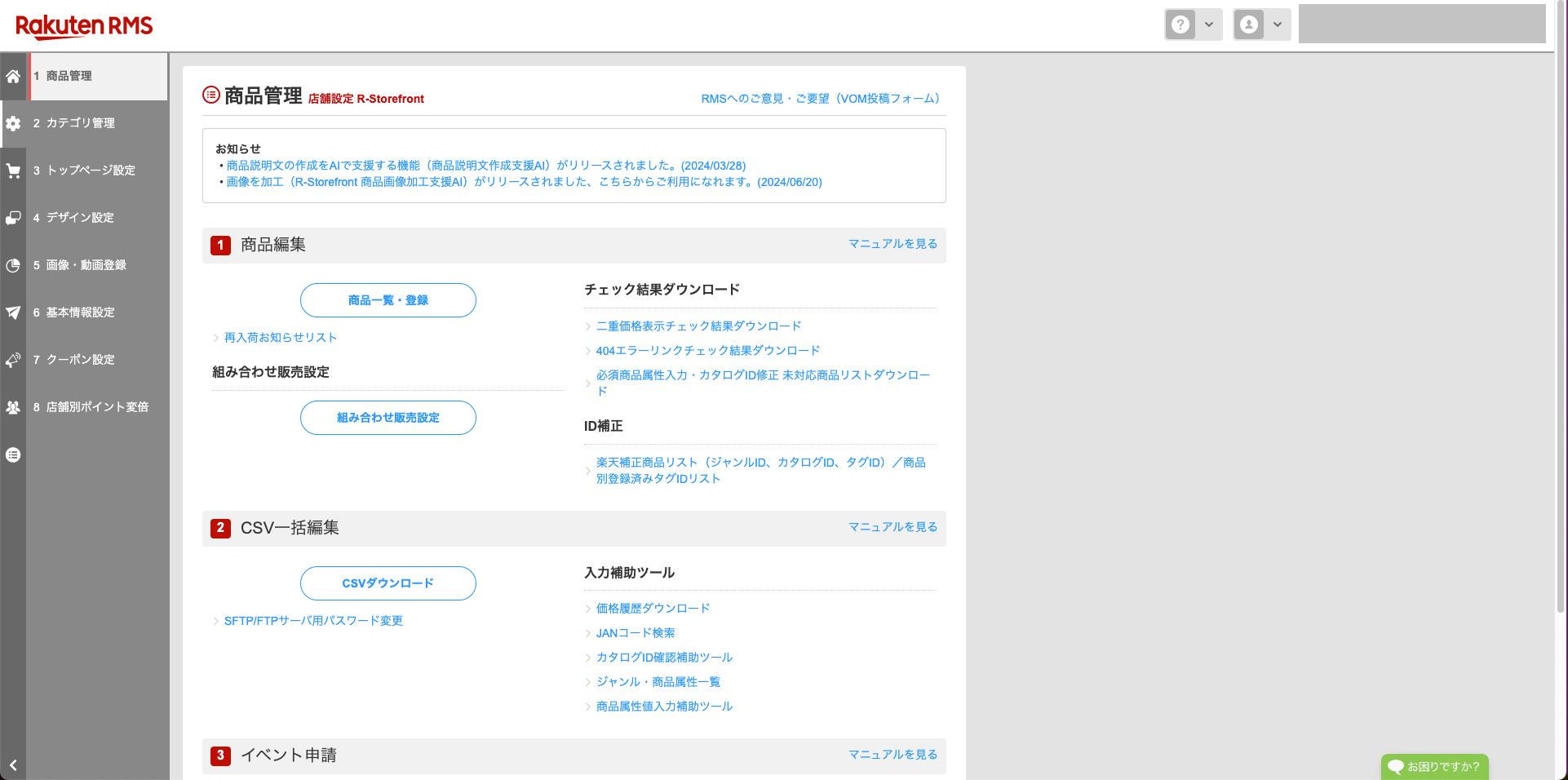Collapse the sidebar with the left chevron

[x=13, y=765]
